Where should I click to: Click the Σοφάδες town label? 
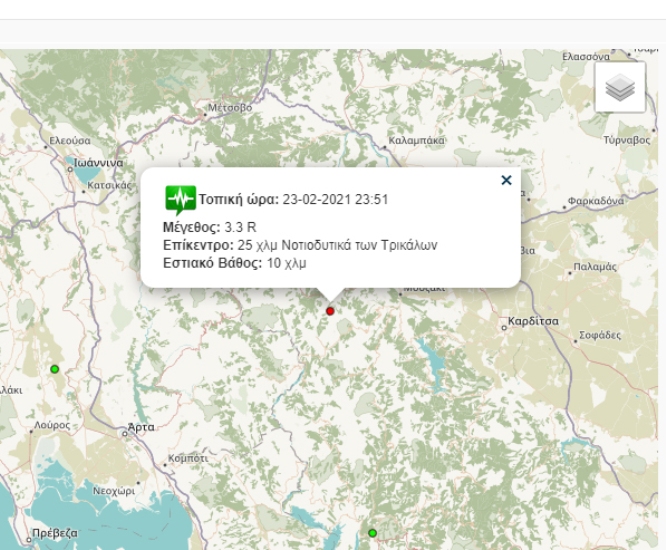[x=598, y=335]
